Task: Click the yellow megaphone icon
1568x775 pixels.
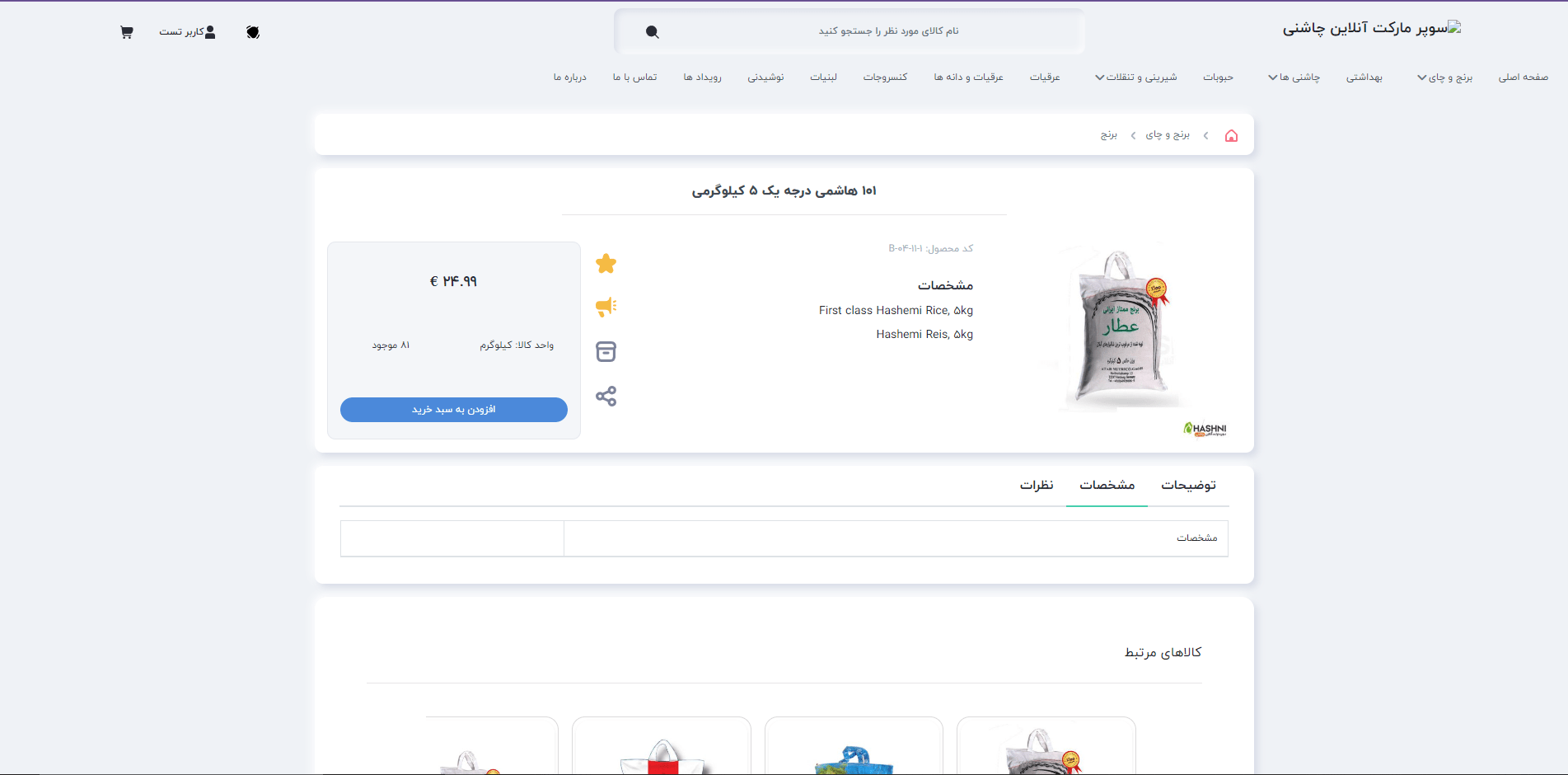Action: tap(606, 308)
